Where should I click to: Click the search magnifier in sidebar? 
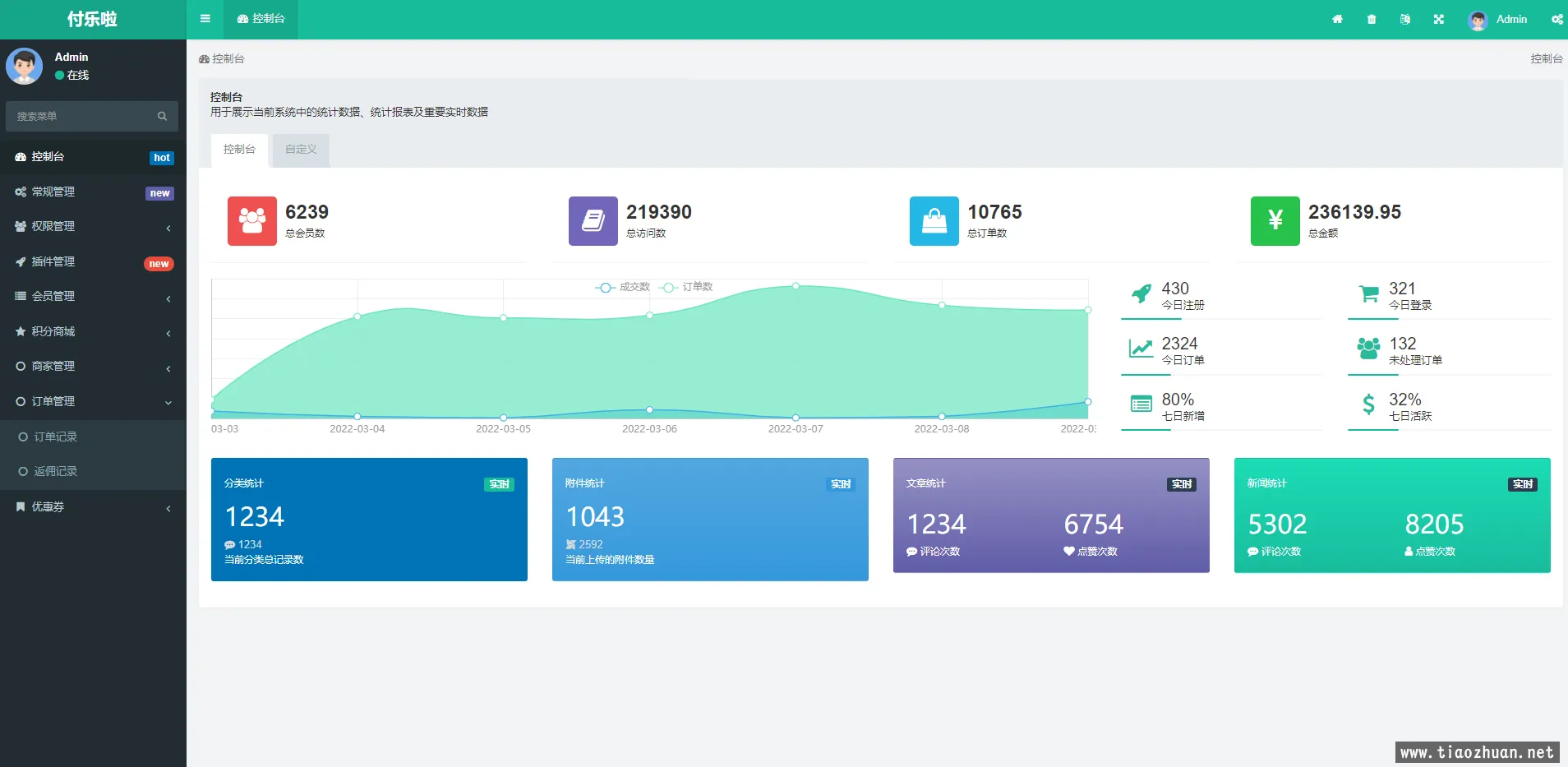tap(162, 117)
